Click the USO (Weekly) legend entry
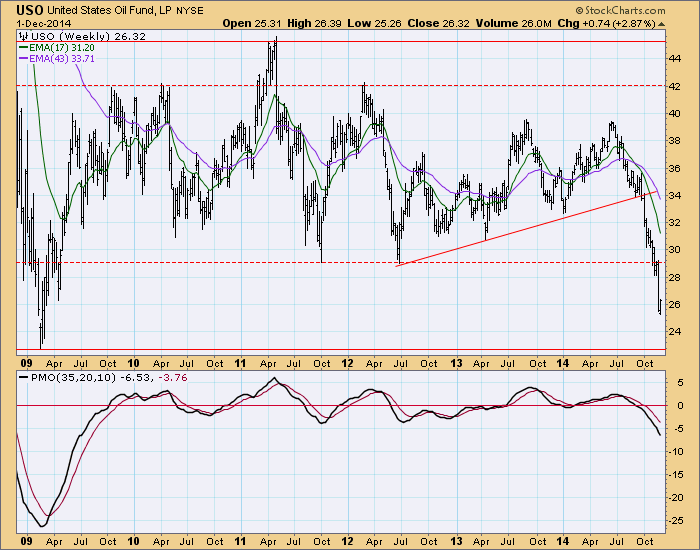The height and width of the screenshot is (550, 700). 59,36
